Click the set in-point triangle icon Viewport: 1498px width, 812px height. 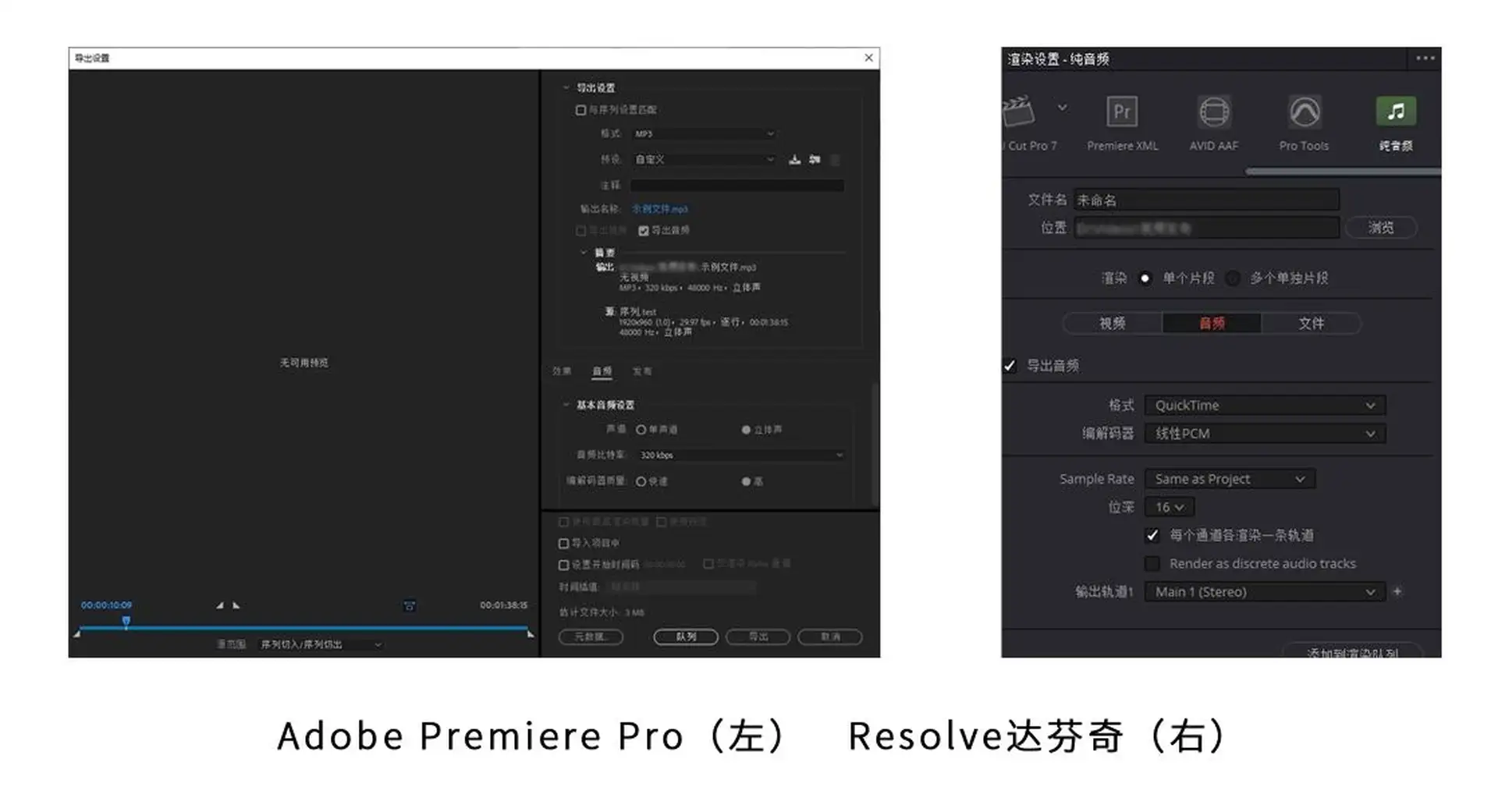point(219,605)
